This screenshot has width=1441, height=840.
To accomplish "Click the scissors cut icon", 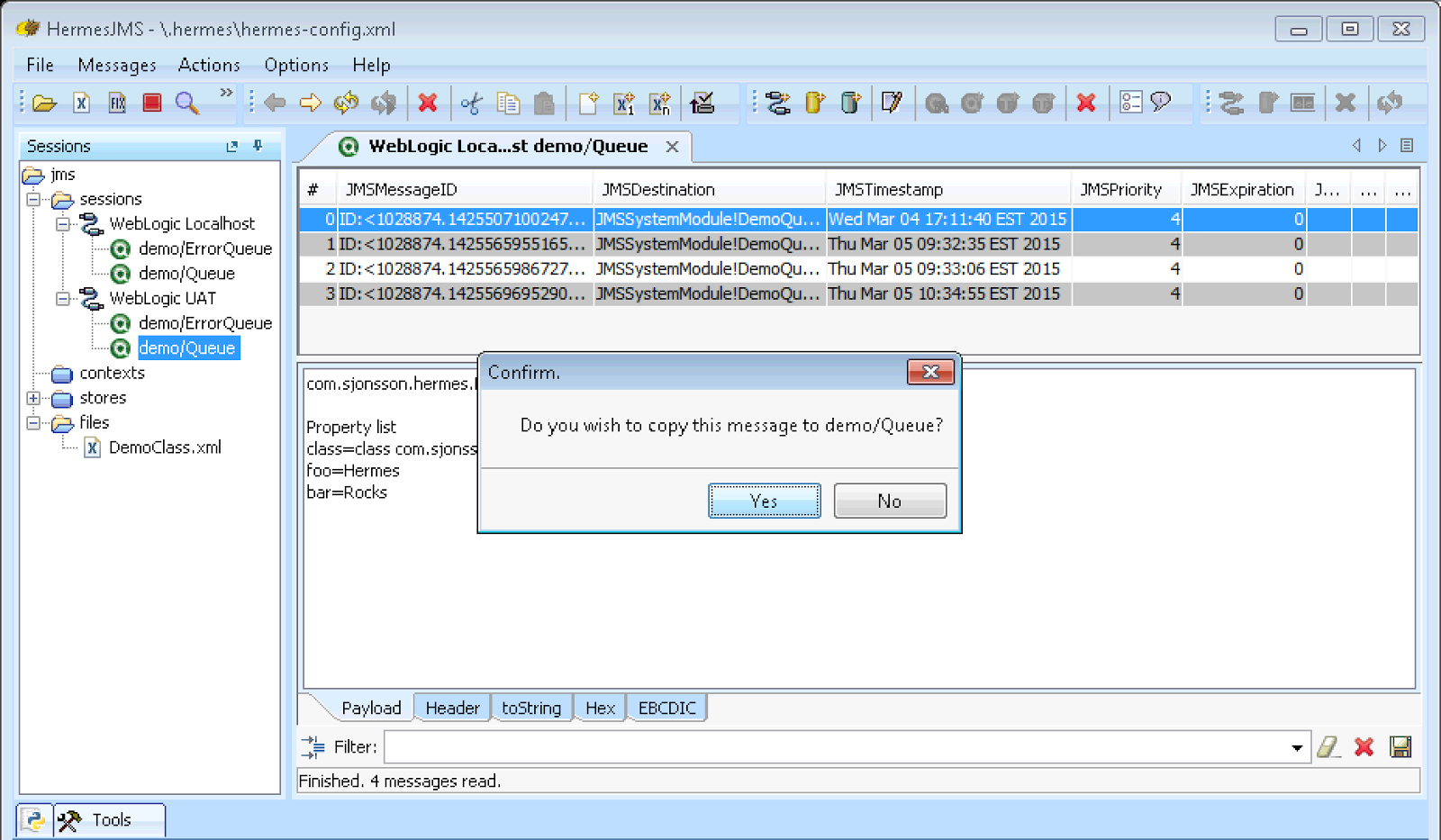I will coord(471,104).
